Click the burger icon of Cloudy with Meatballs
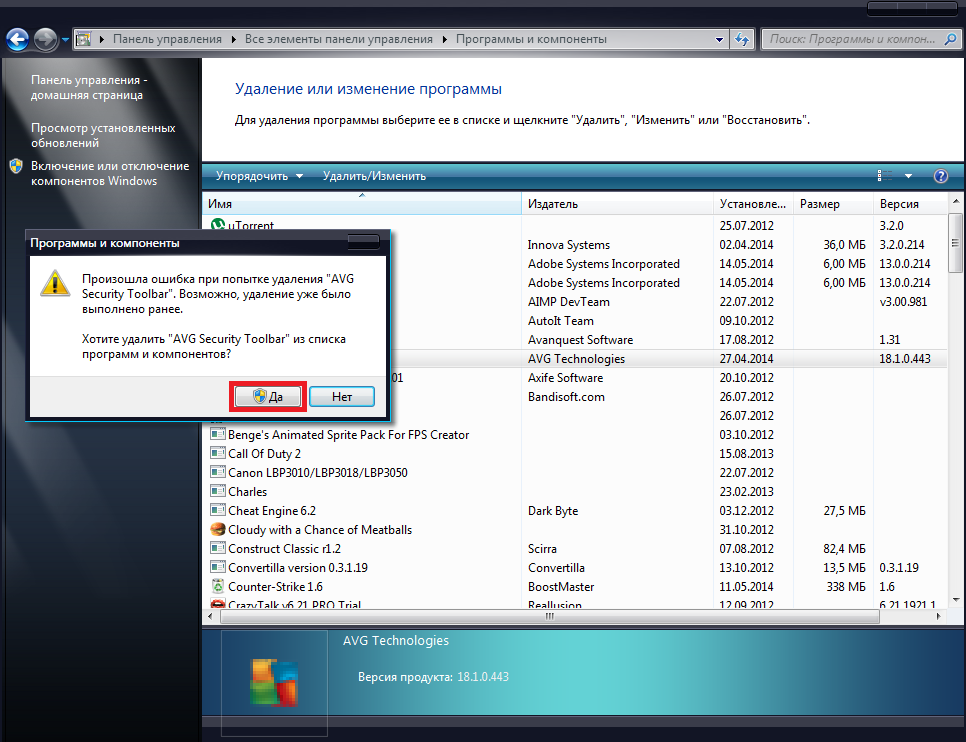966x742 pixels. (x=217, y=529)
